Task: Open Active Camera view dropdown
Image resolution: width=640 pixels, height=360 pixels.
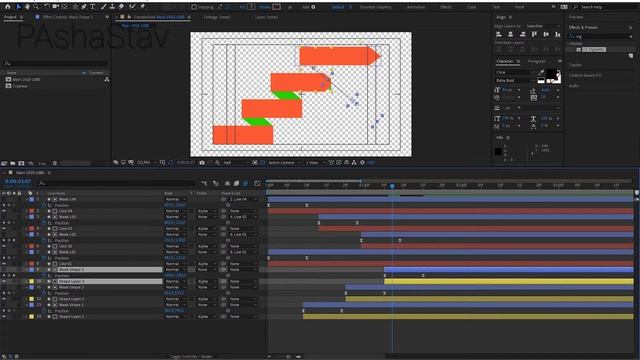Action: [x=283, y=162]
